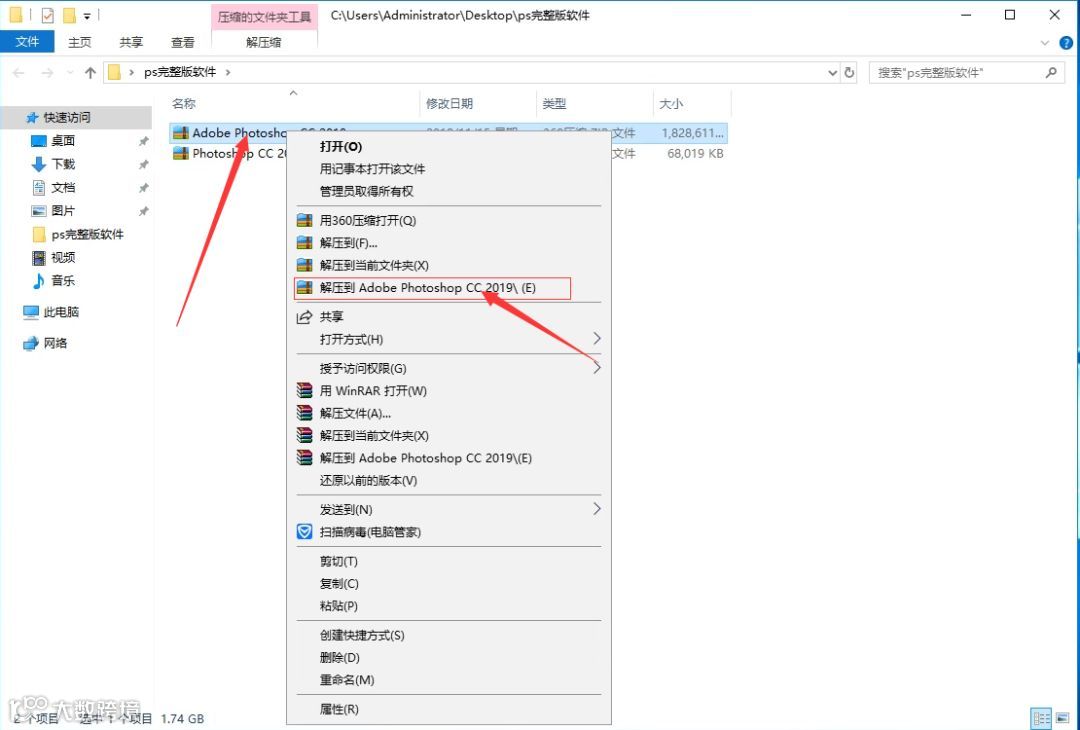Click the Photoshop CC archive file icon
The height and width of the screenshot is (730, 1080).
click(x=180, y=154)
